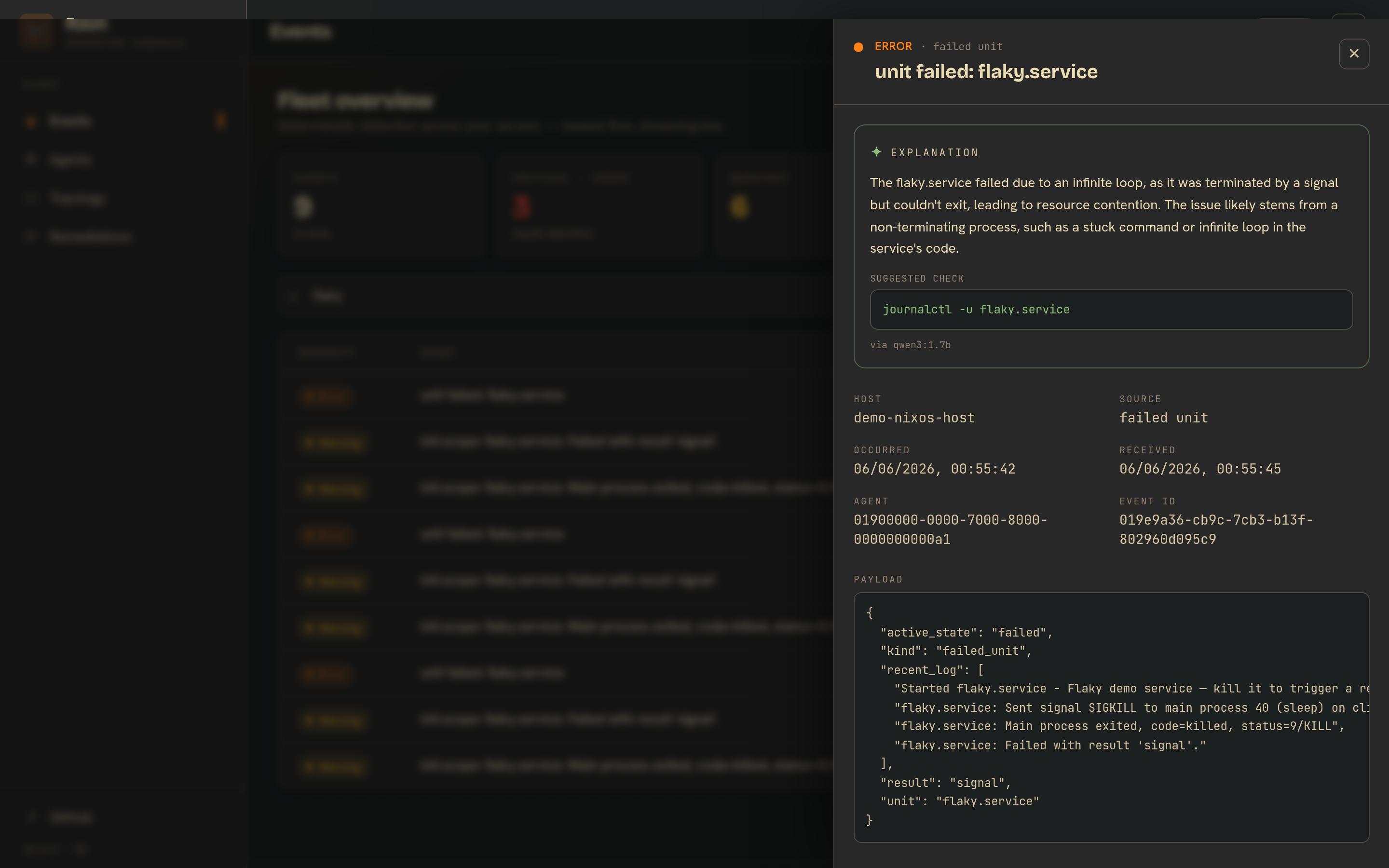Click the EVENT ID field label
Screen dimensions: 1389x868
[x=1147, y=501]
